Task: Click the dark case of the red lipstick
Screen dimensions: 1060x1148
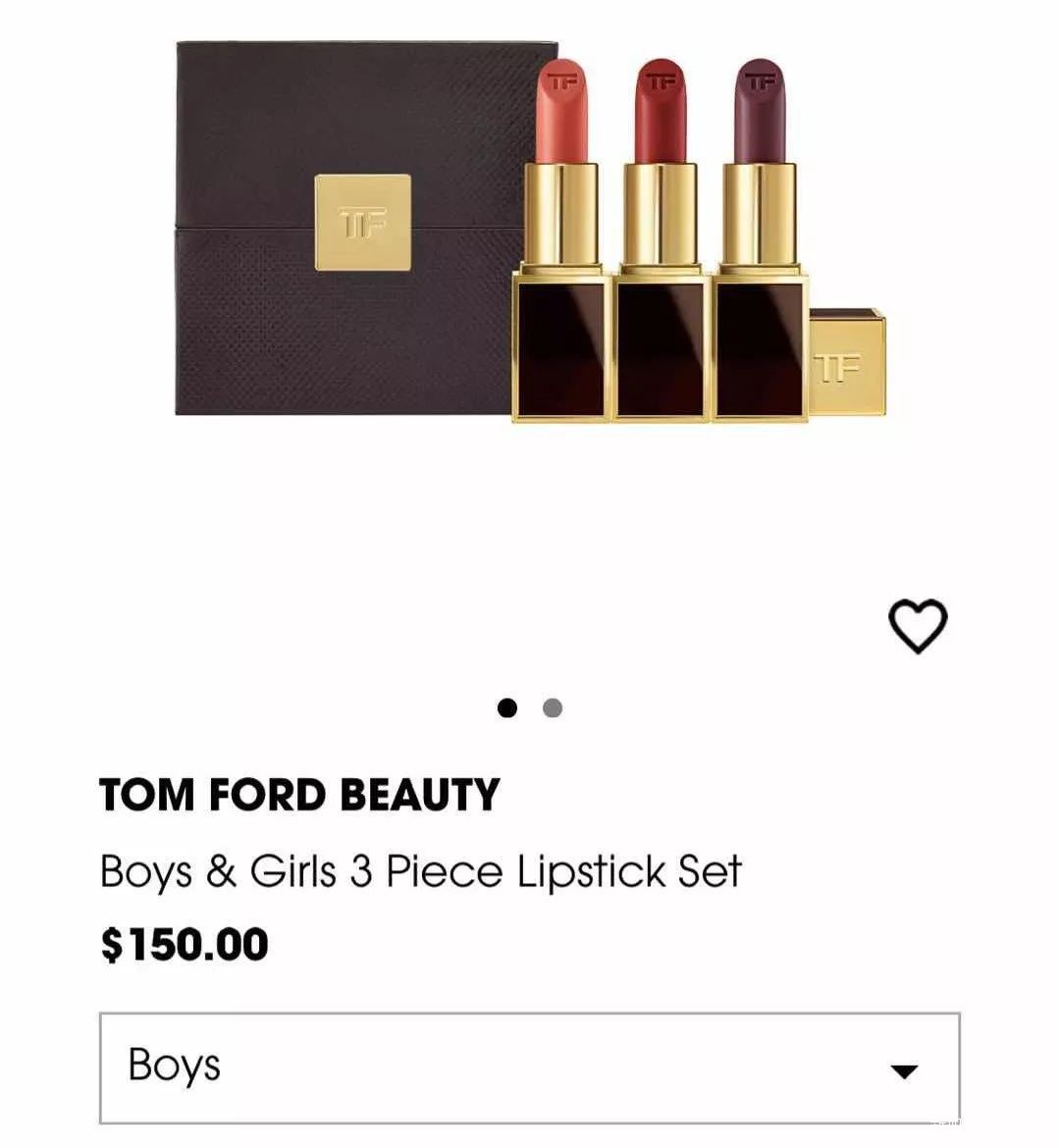Action: tap(662, 348)
